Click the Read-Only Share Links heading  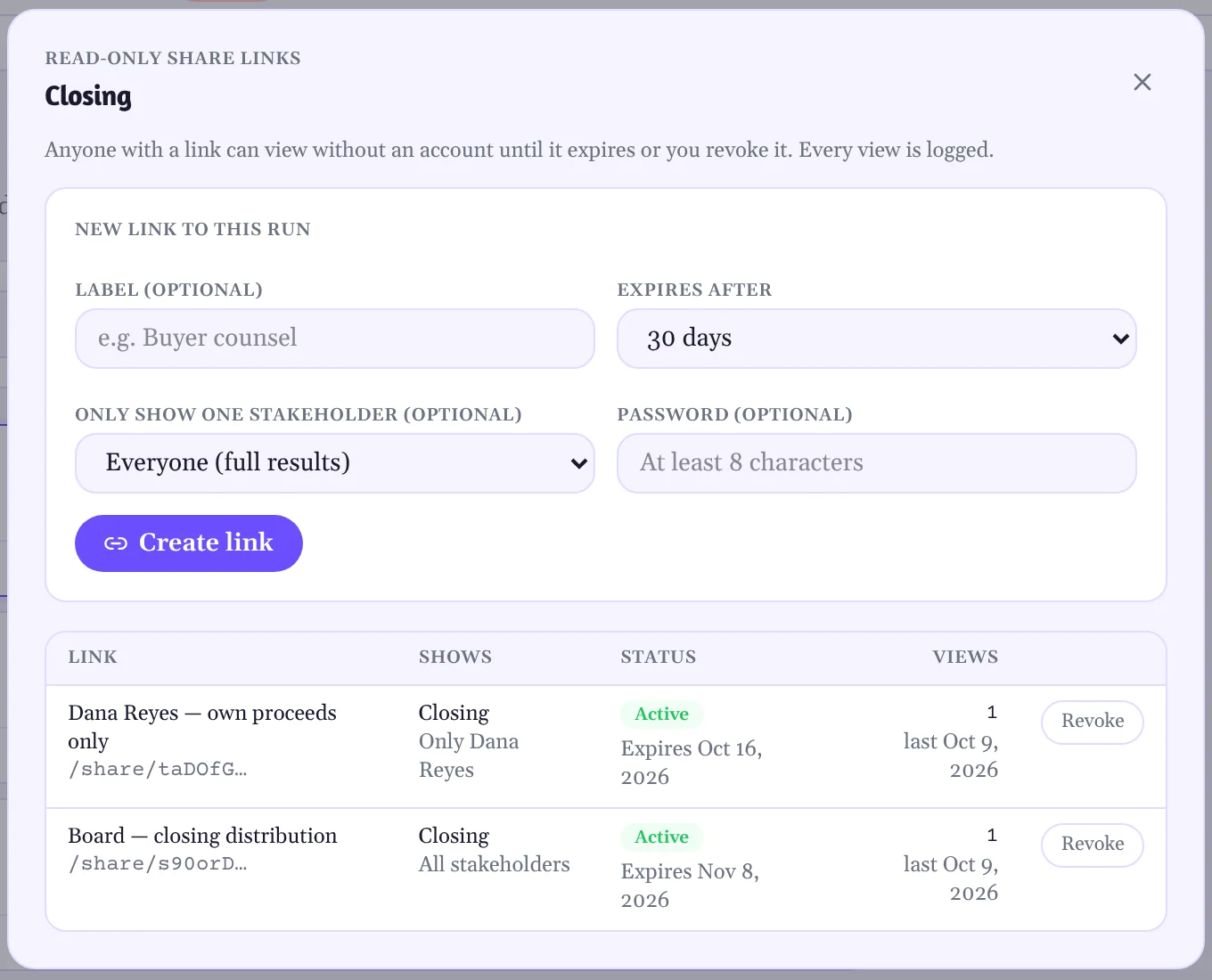coord(173,59)
